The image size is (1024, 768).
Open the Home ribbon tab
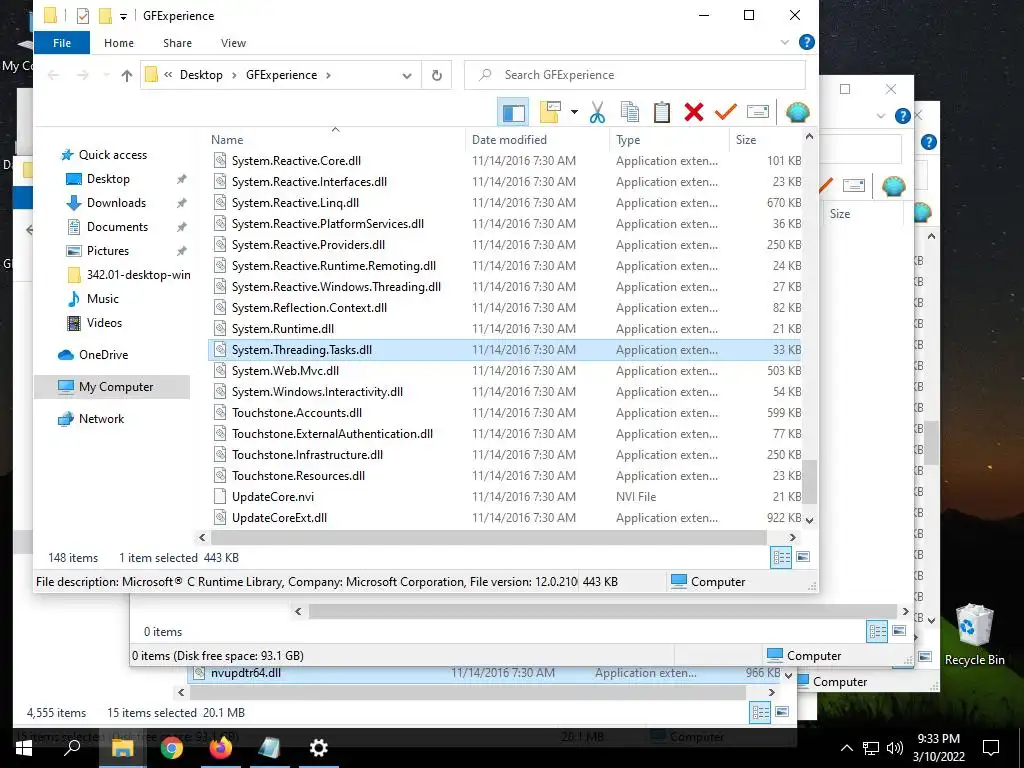pos(119,43)
